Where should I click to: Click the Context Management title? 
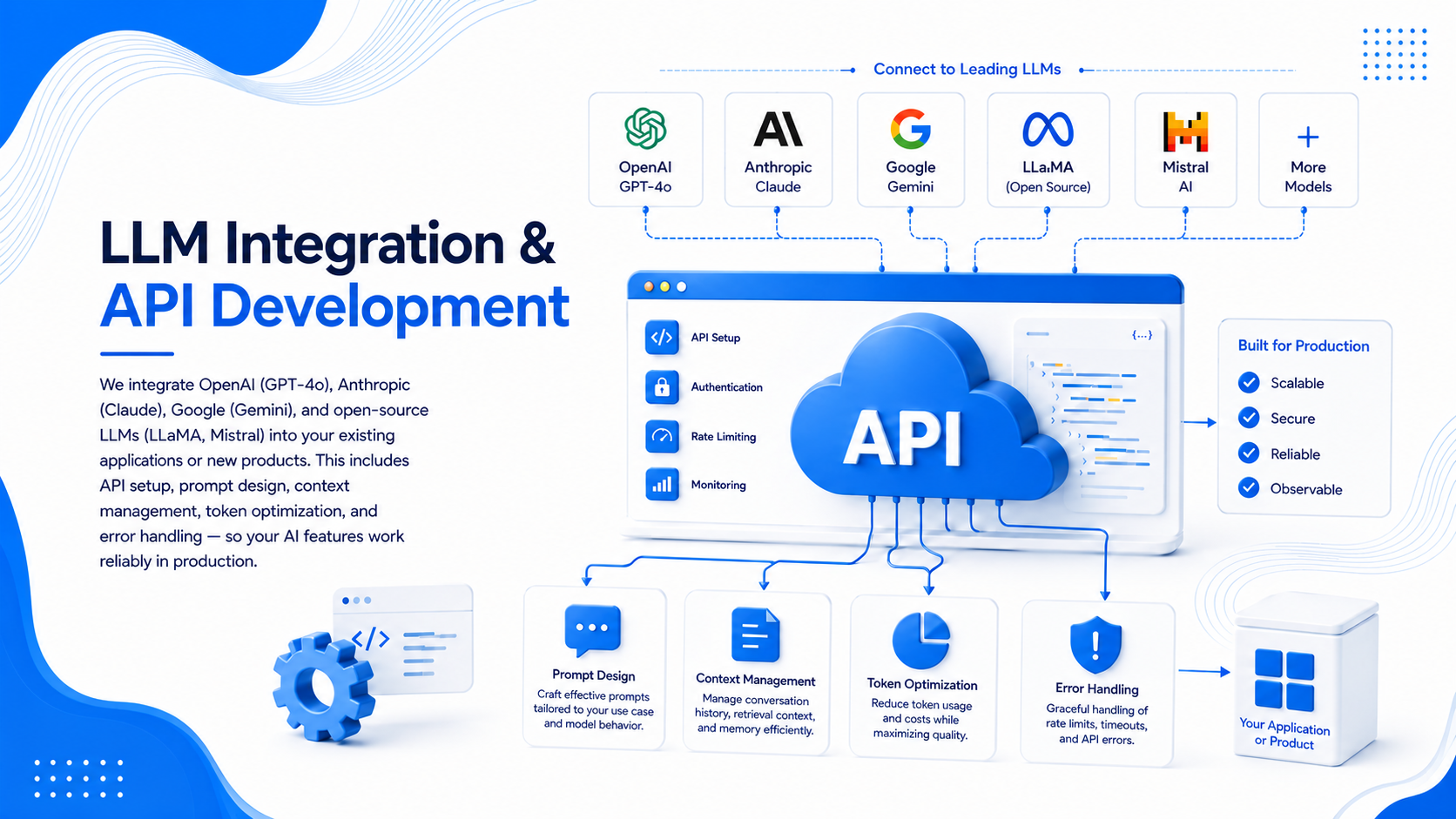pyautogui.click(x=755, y=680)
